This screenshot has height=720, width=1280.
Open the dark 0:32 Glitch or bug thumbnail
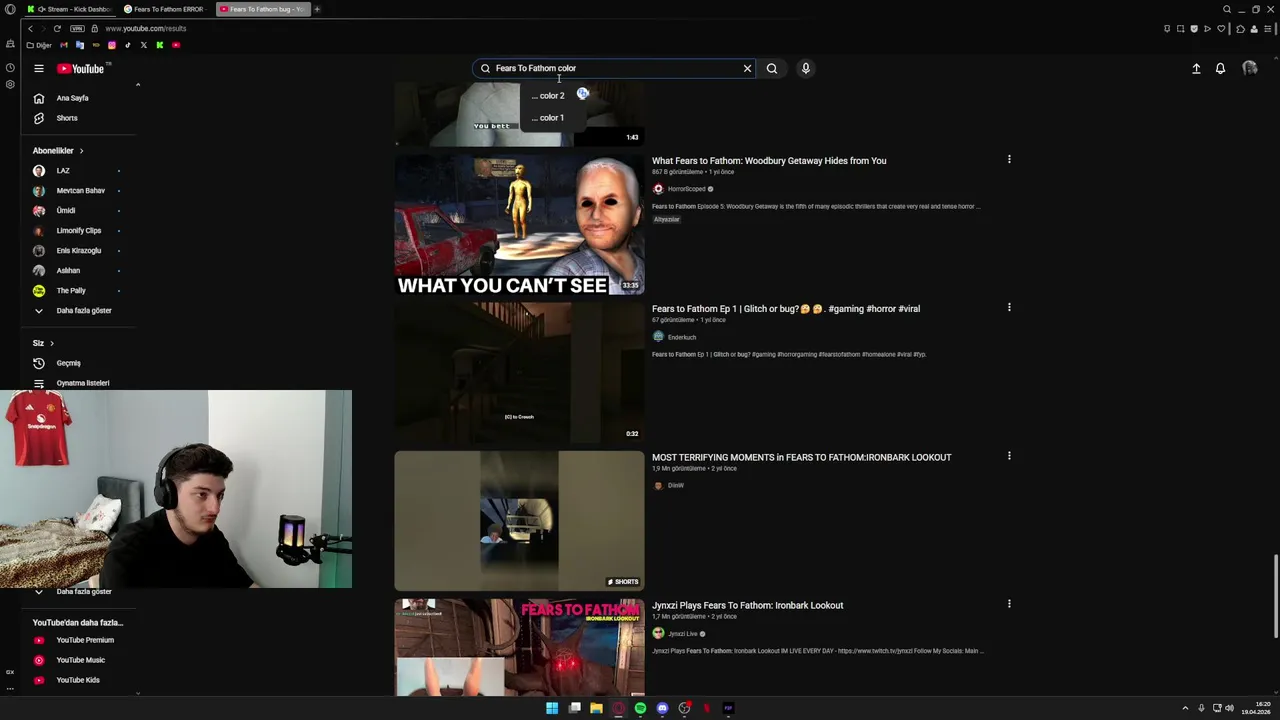(519, 373)
